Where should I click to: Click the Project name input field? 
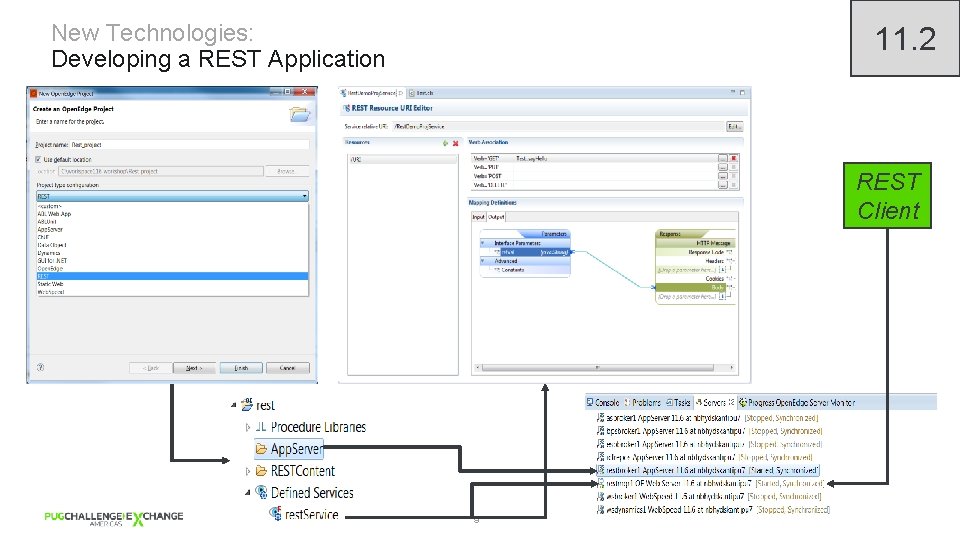pos(189,145)
